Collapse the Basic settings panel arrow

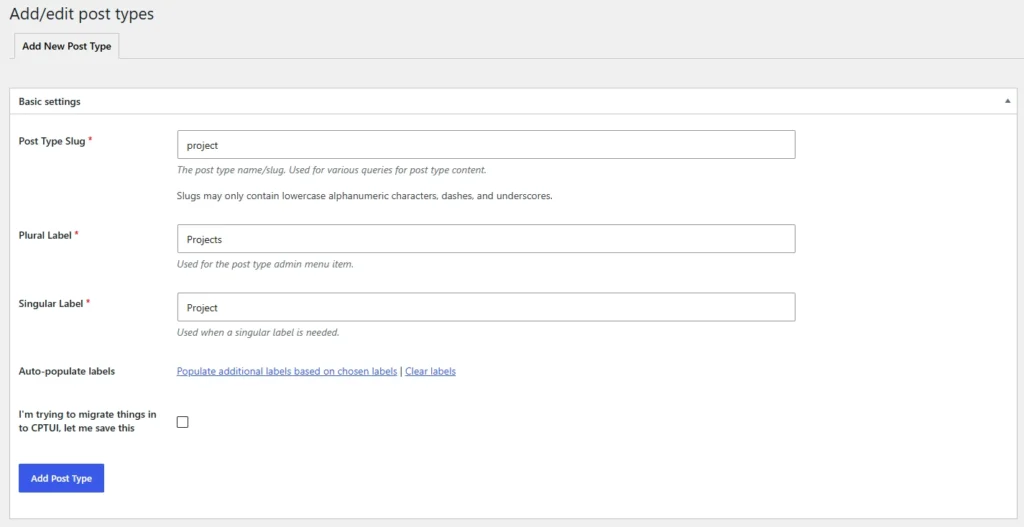1008,101
